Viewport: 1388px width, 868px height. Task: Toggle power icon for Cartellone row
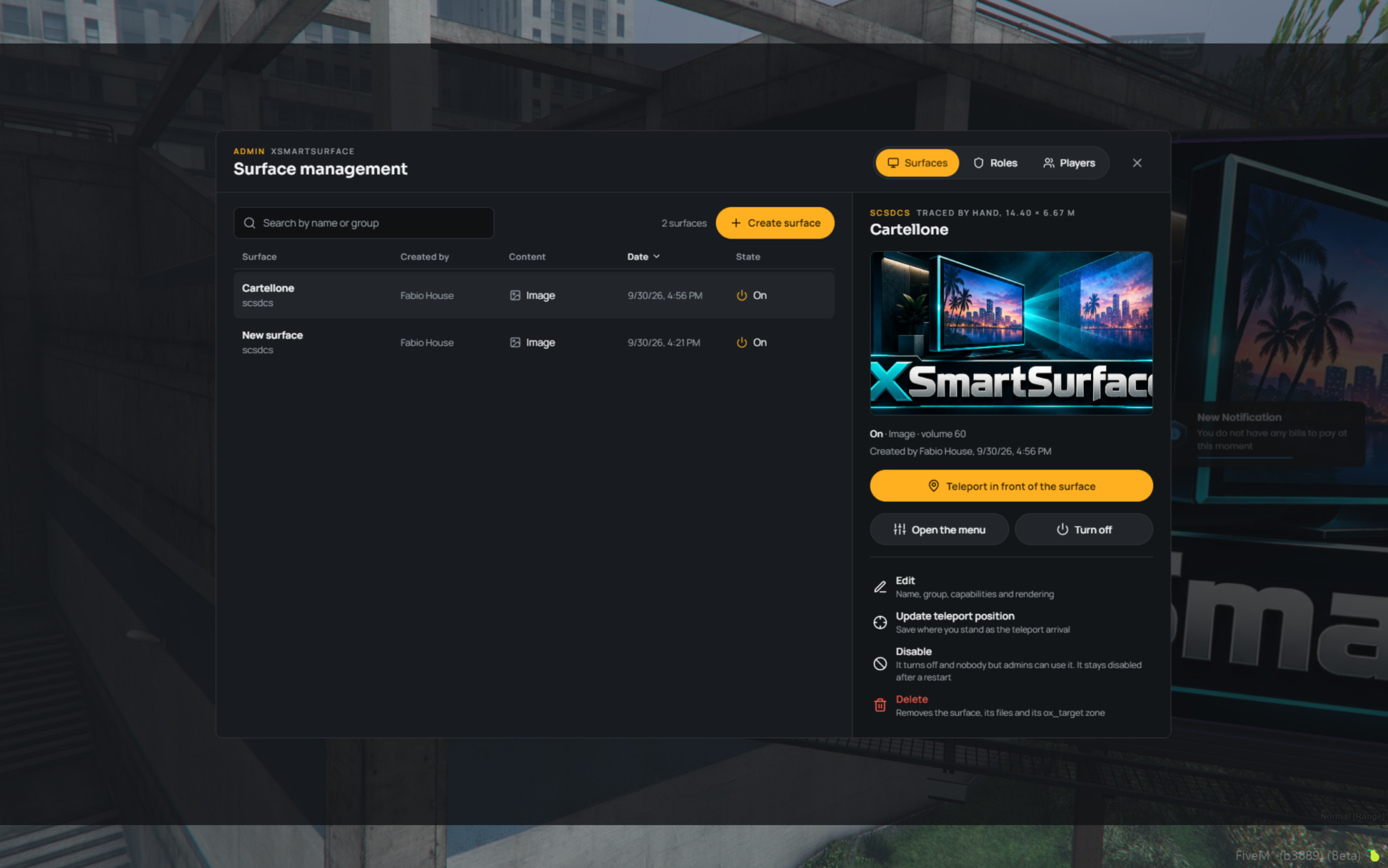coord(742,296)
